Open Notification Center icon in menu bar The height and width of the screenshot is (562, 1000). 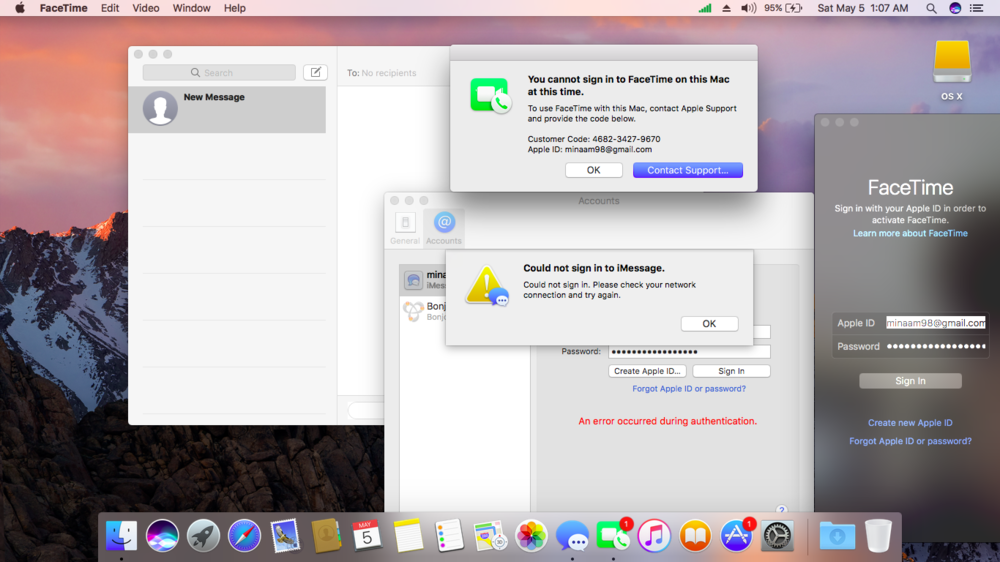pos(976,8)
